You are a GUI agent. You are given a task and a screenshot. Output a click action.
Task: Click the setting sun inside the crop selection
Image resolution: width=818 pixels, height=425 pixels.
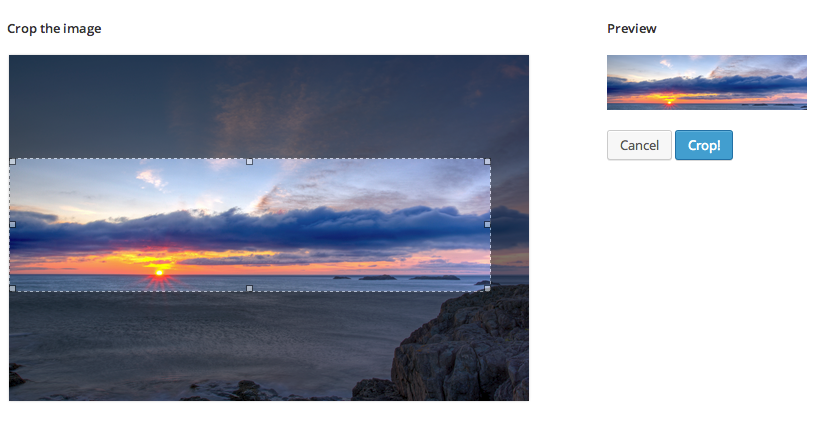(160, 273)
